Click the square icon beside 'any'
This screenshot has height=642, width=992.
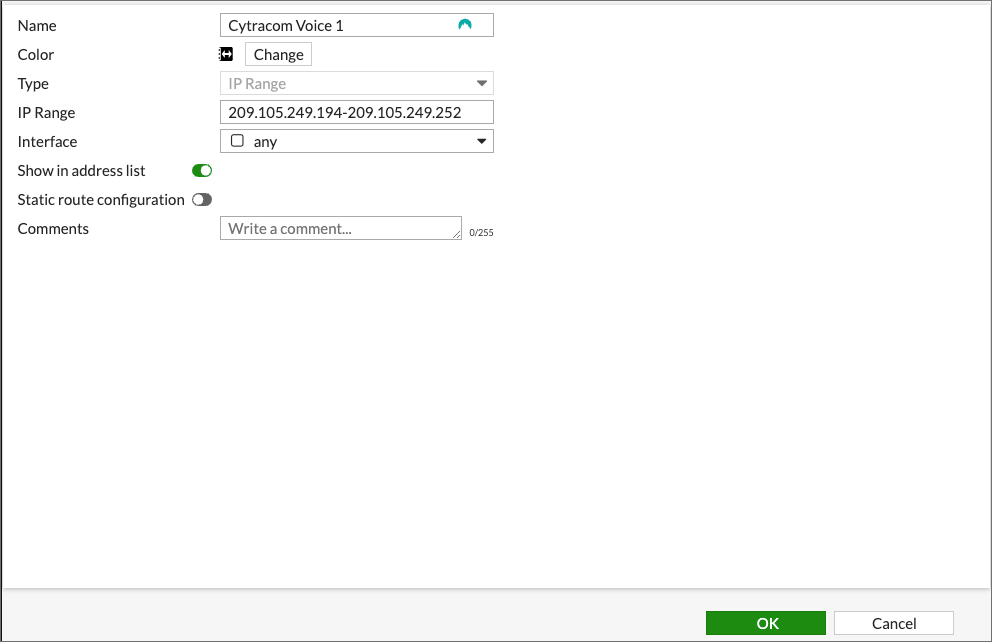237,141
